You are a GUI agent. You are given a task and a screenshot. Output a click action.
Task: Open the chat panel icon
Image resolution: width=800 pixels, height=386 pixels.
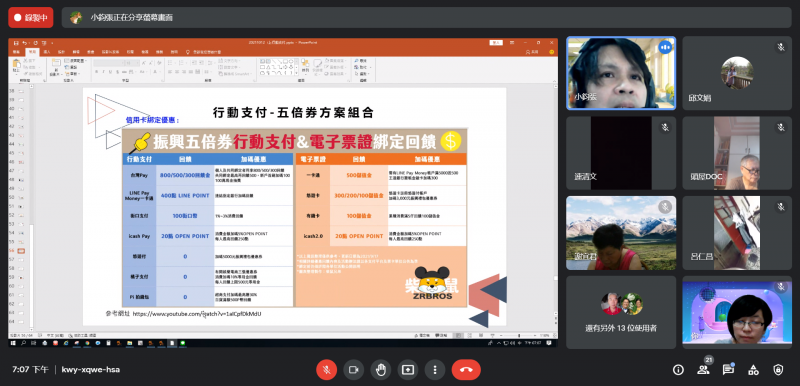(728, 370)
